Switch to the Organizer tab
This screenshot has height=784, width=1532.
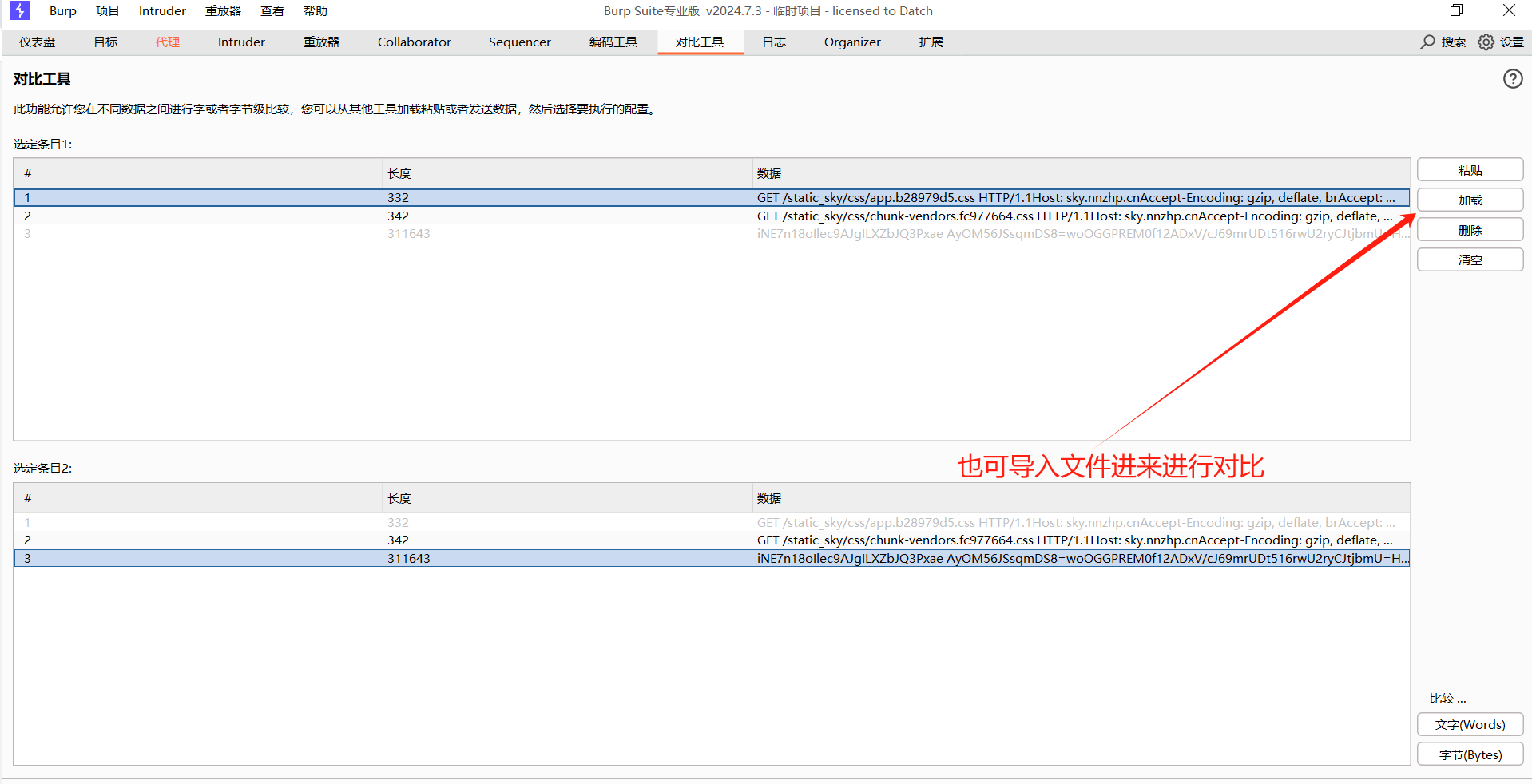852,42
